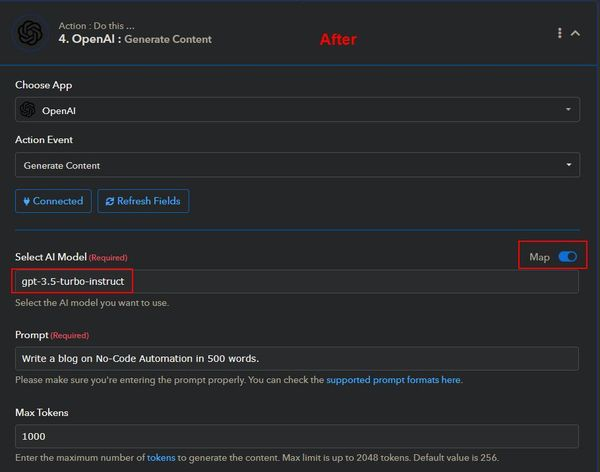The width and height of the screenshot is (600, 472).
Task: Click the Choose App label
Action: pyautogui.click(x=44, y=85)
